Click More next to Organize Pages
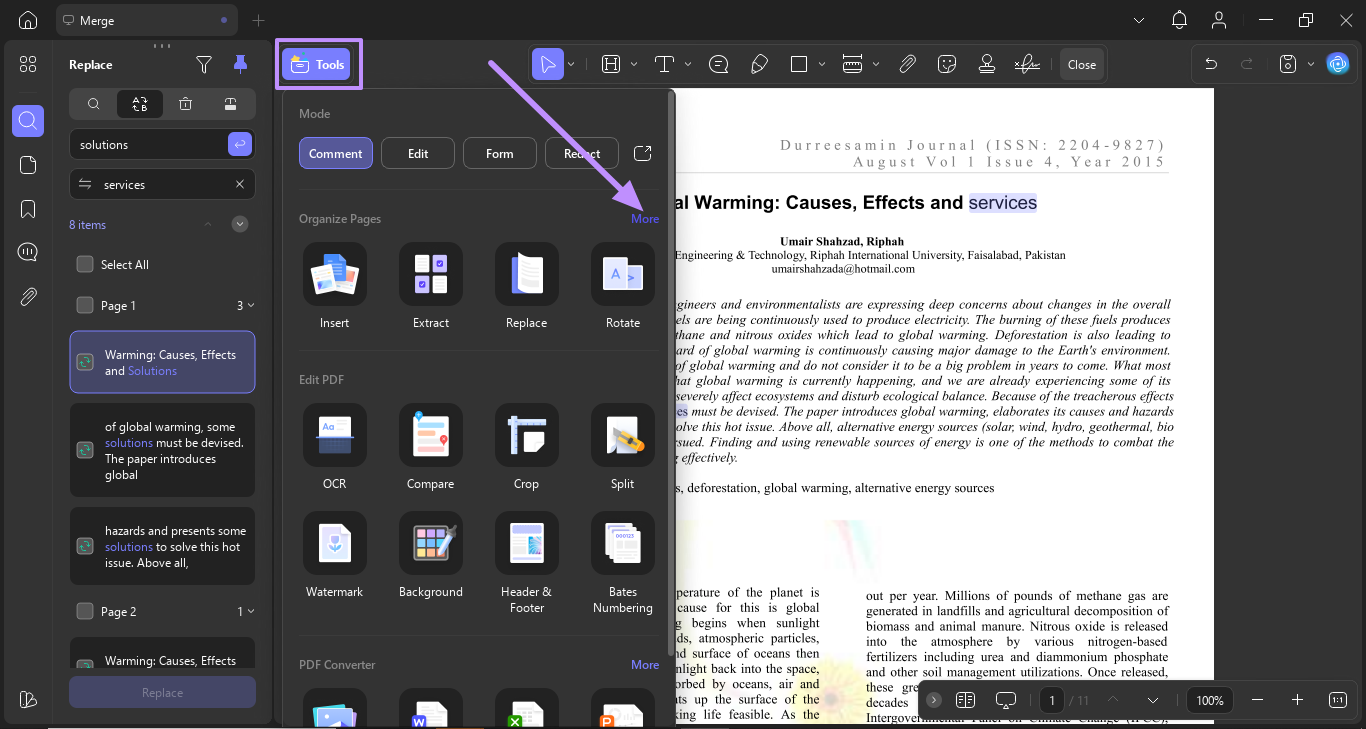 click(645, 218)
